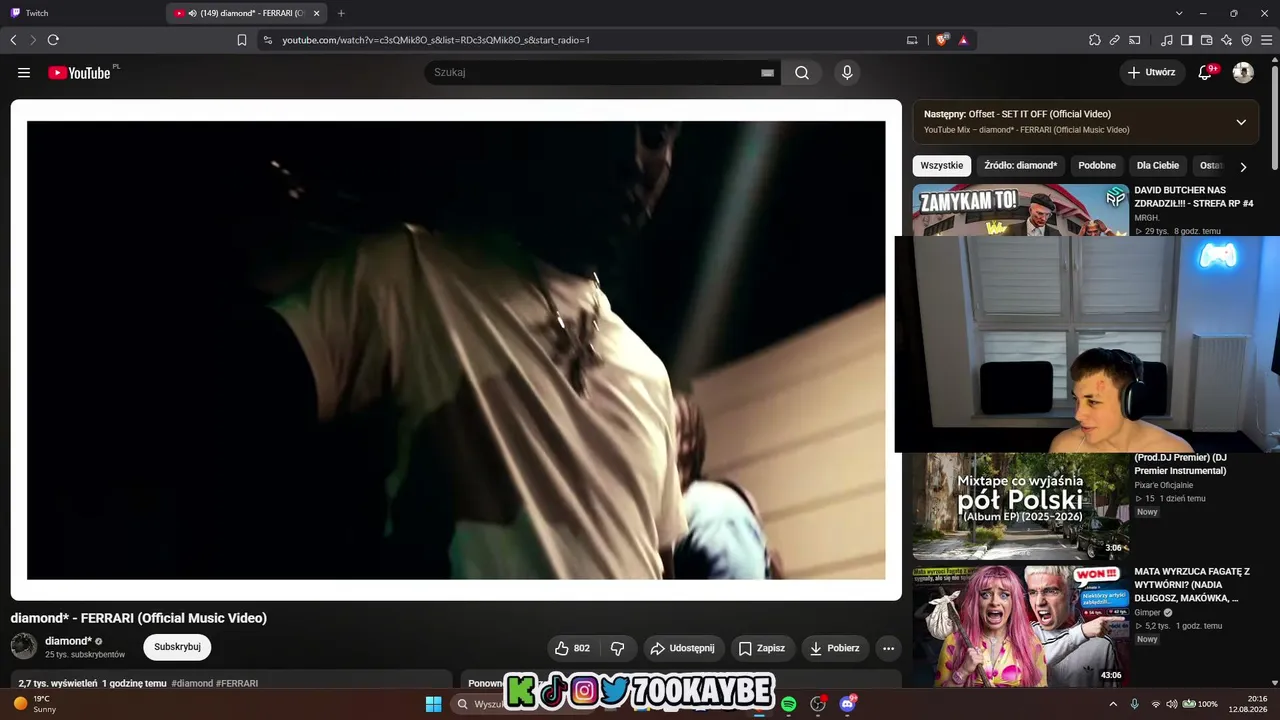Select the Źródło: diamond* filter chip

(x=1021, y=166)
